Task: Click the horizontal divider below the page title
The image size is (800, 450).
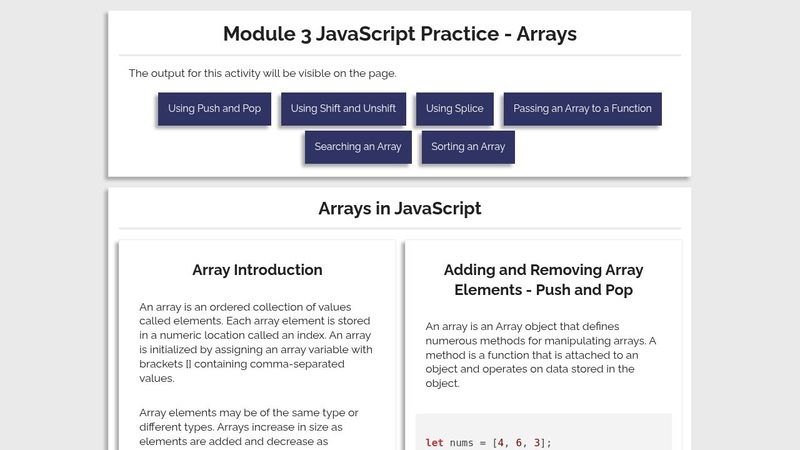Action: point(399,55)
